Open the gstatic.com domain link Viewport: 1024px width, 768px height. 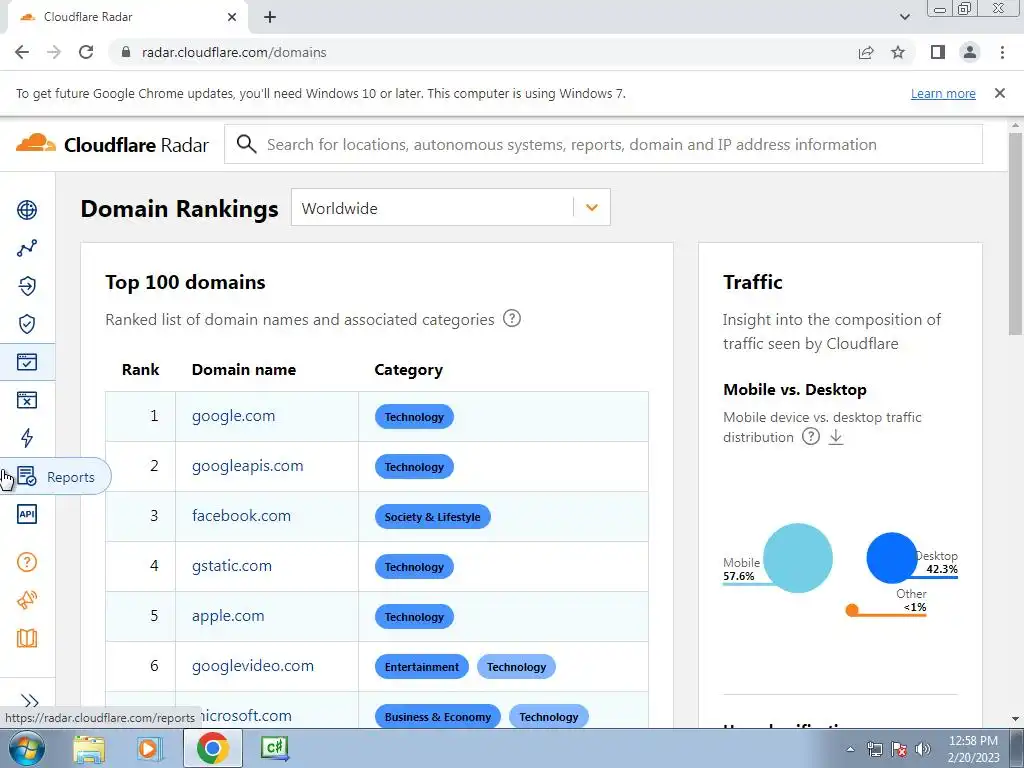click(232, 566)
